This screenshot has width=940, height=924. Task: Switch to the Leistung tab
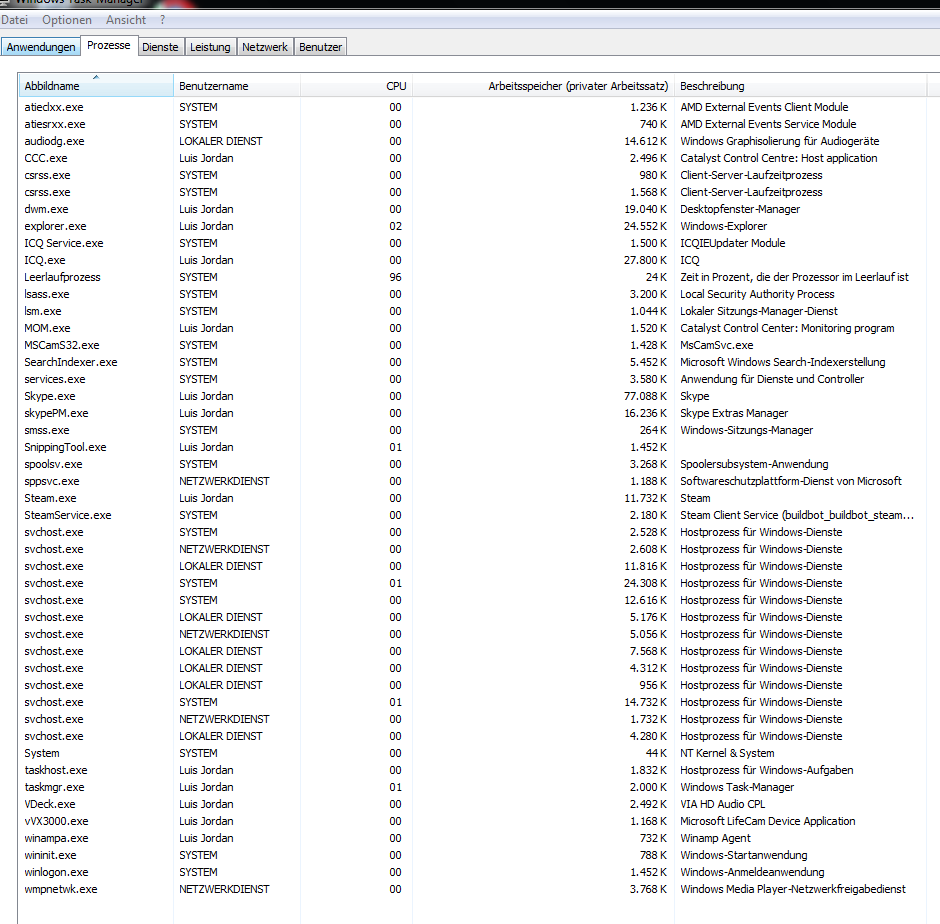210,47
